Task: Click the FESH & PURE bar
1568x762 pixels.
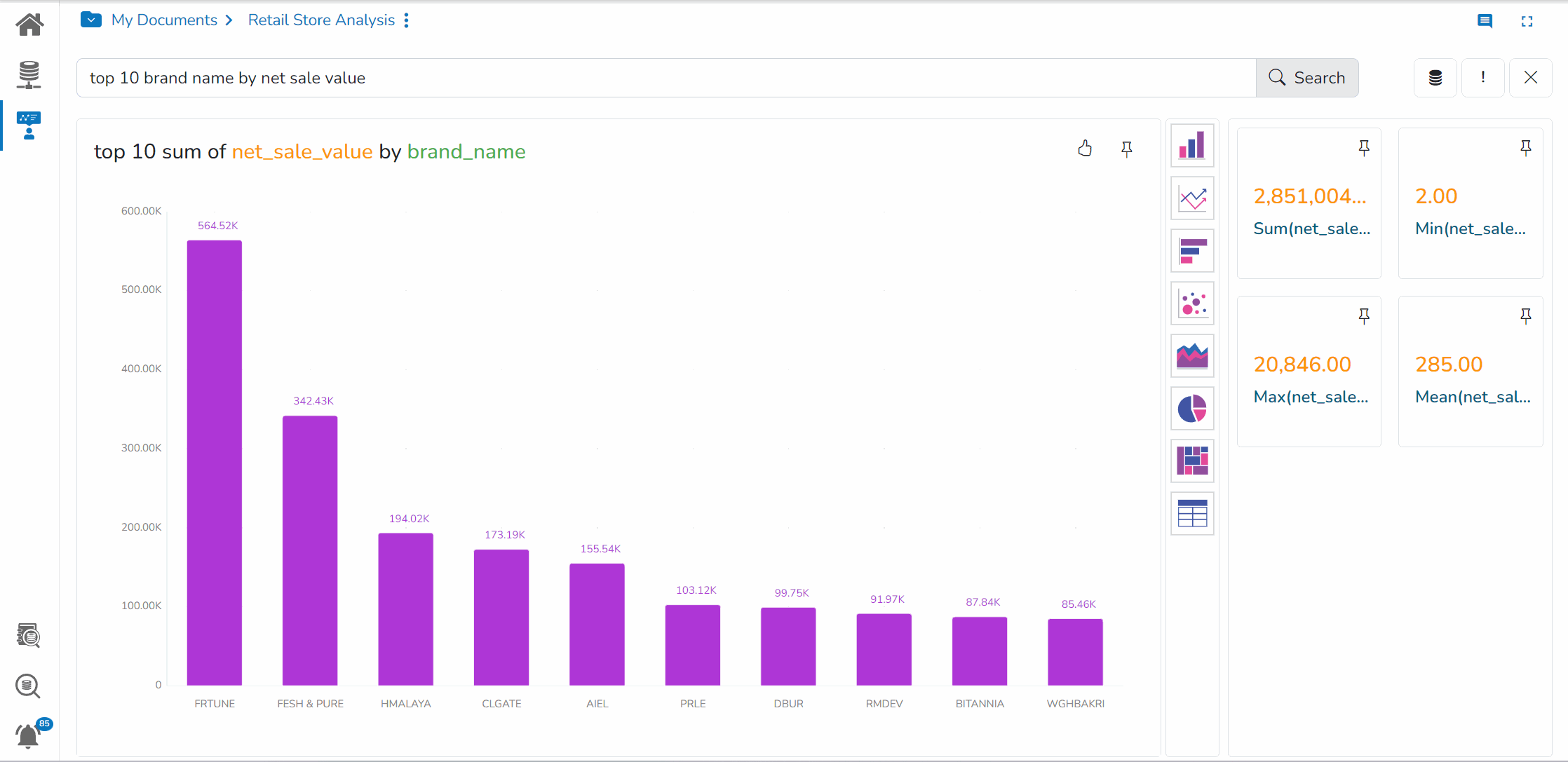Action: (x=310, y=550)
